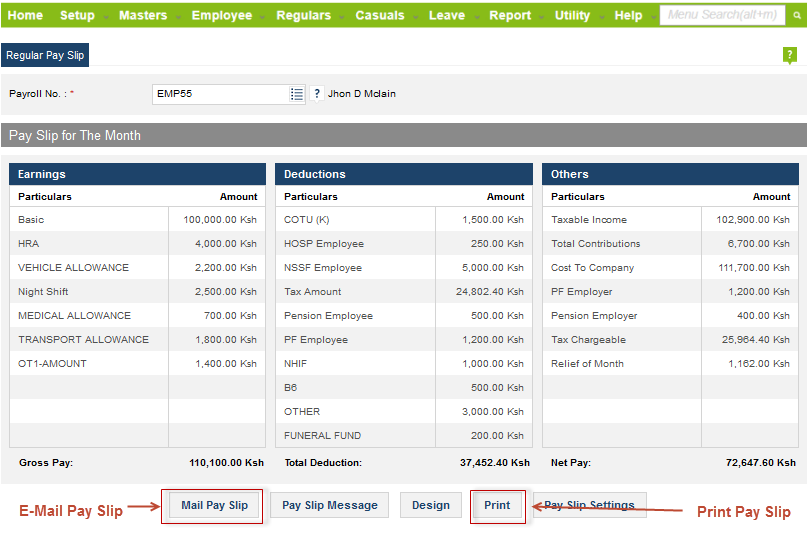
Task: Click the question mark beside payroll field
Action: (317, 94)
